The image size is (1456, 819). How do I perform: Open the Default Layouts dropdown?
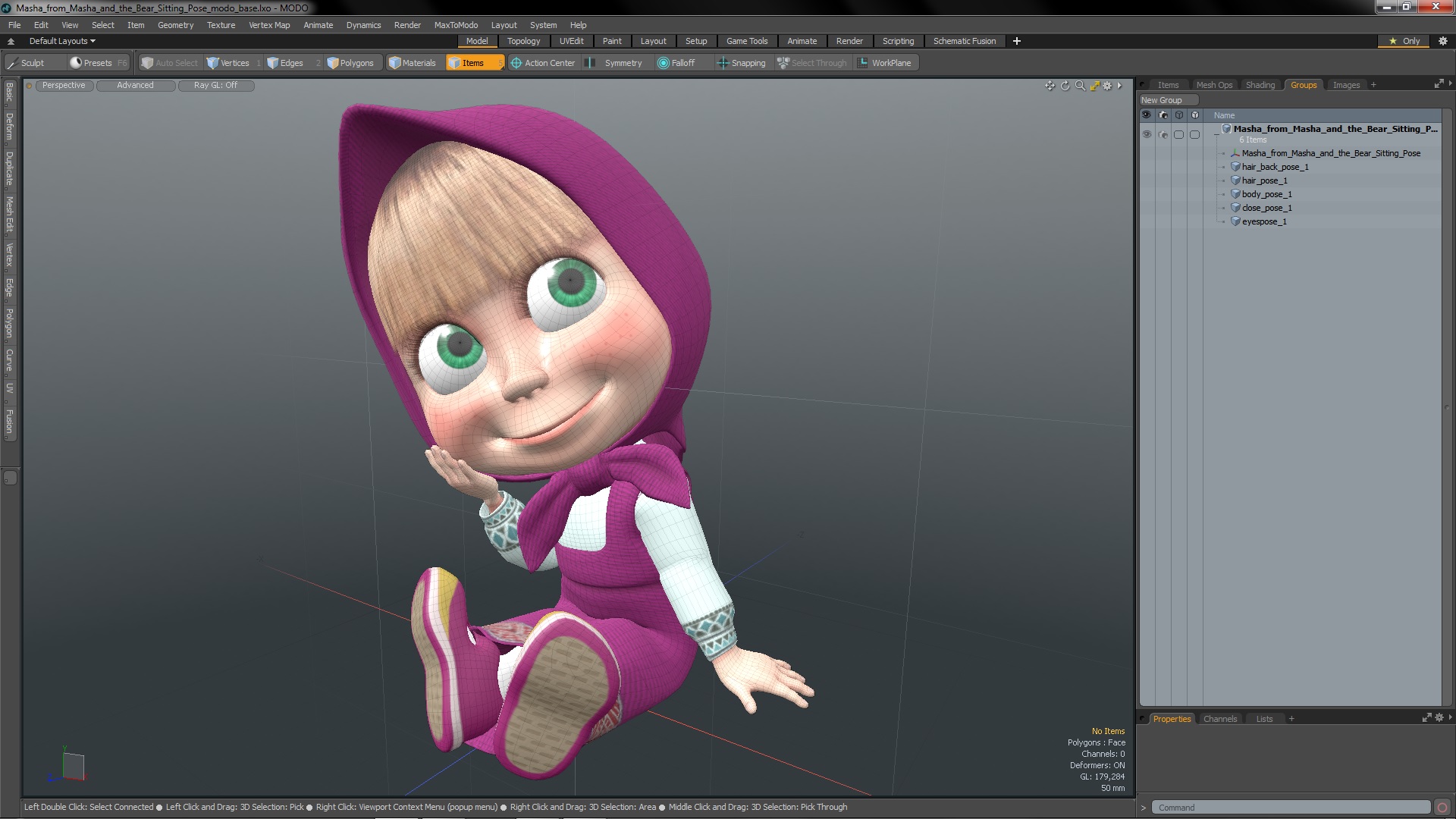click(x=62, y=41)
